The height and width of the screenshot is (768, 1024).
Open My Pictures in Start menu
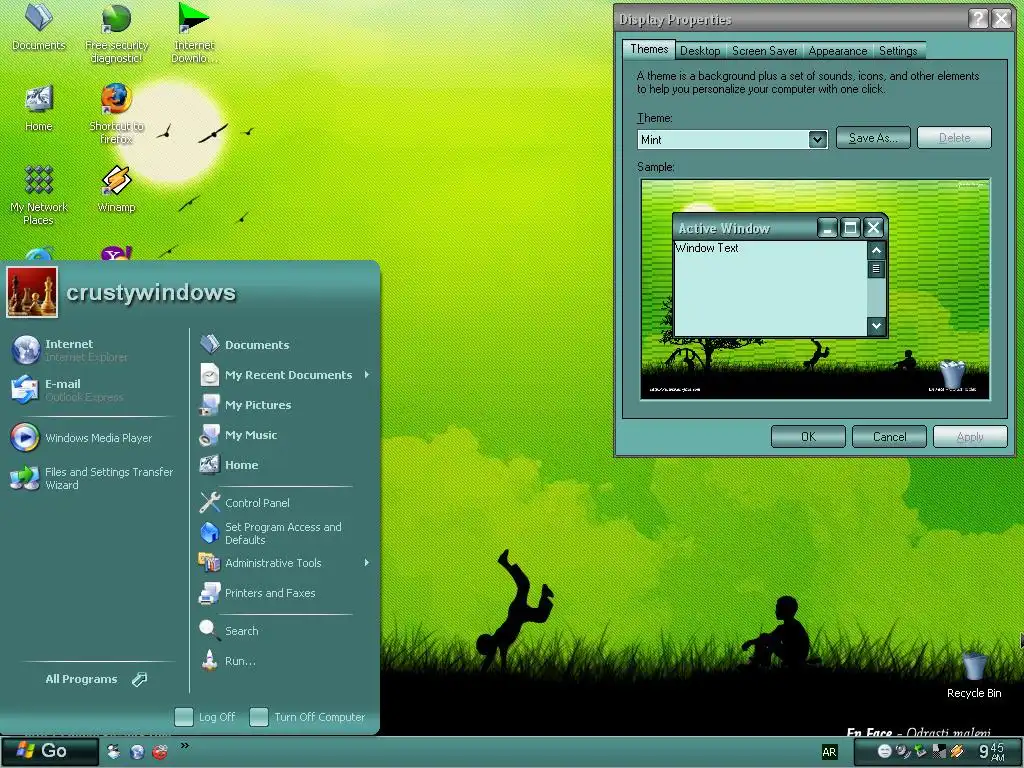[x=246, y=405]
